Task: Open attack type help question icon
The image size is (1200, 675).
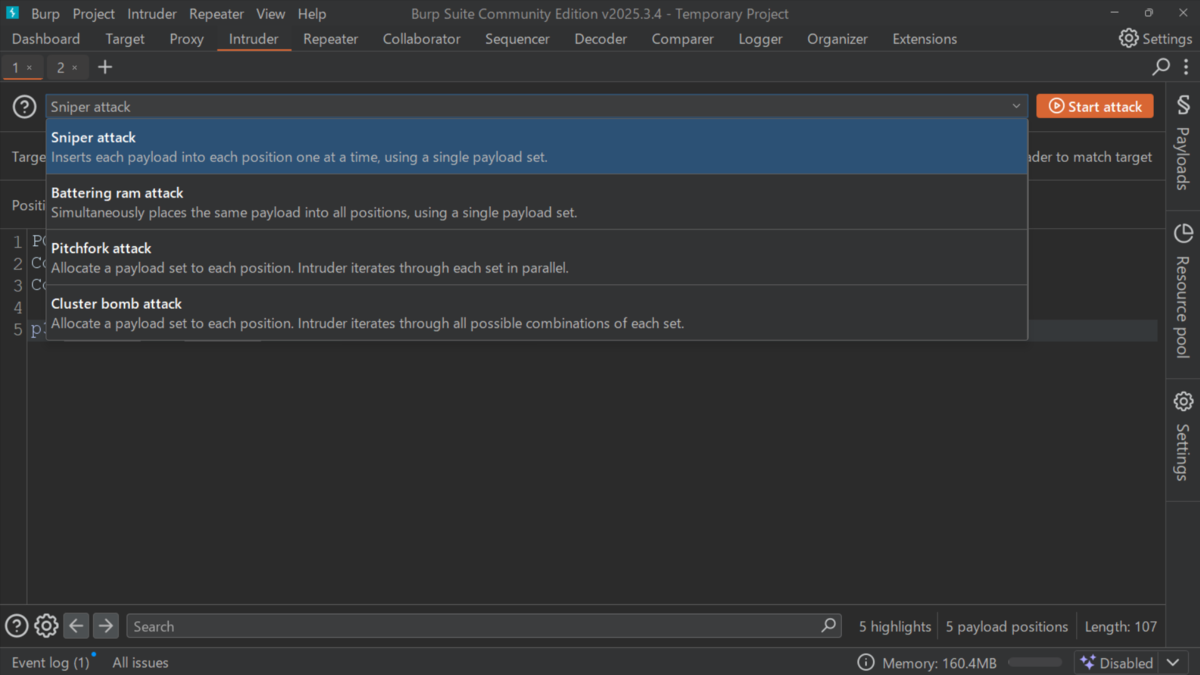Action: click(24, 106)
